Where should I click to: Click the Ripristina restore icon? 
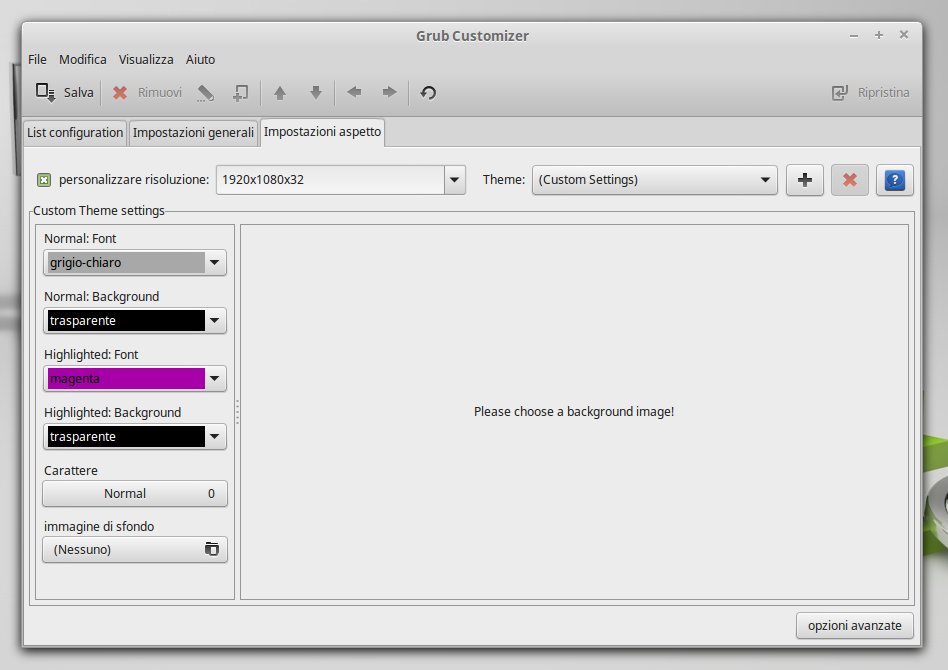pos(840,93)
